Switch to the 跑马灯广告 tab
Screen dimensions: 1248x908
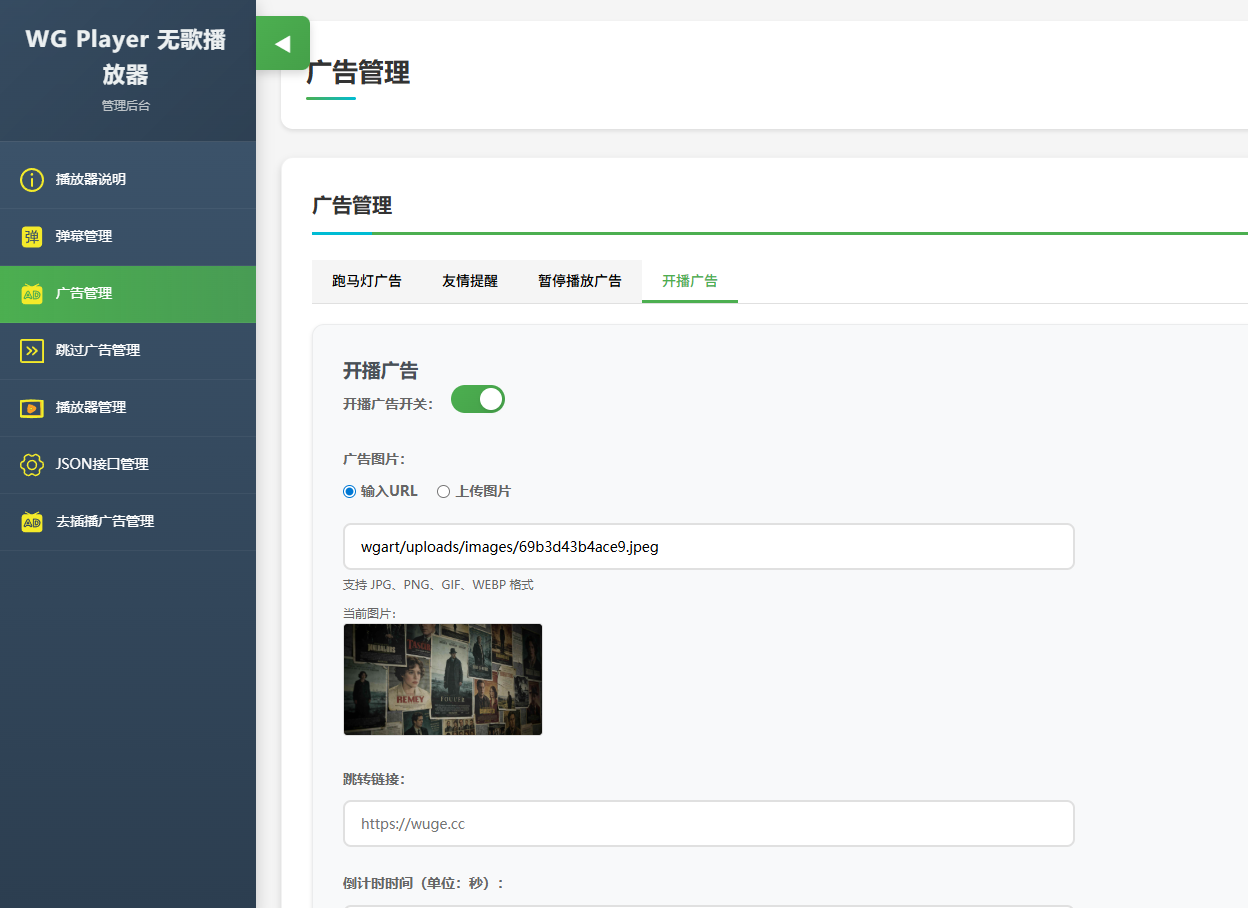(367, 281)
